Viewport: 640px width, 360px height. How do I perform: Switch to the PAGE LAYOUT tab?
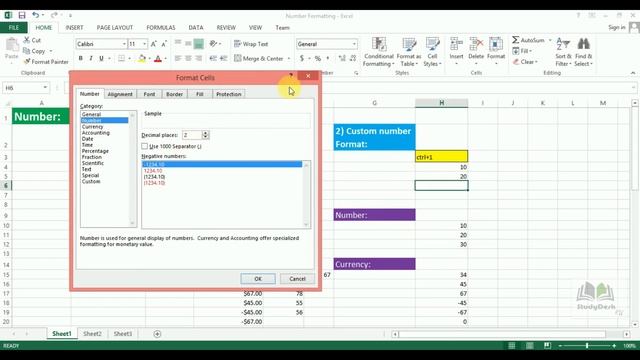115,27
